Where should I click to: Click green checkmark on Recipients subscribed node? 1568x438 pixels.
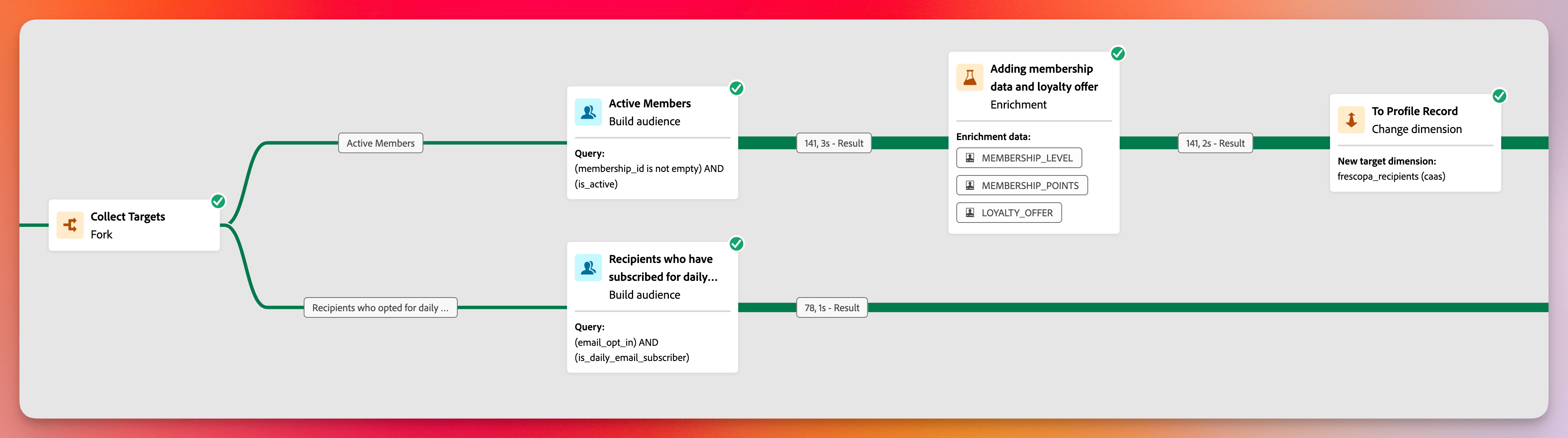[x=737, y=244]
